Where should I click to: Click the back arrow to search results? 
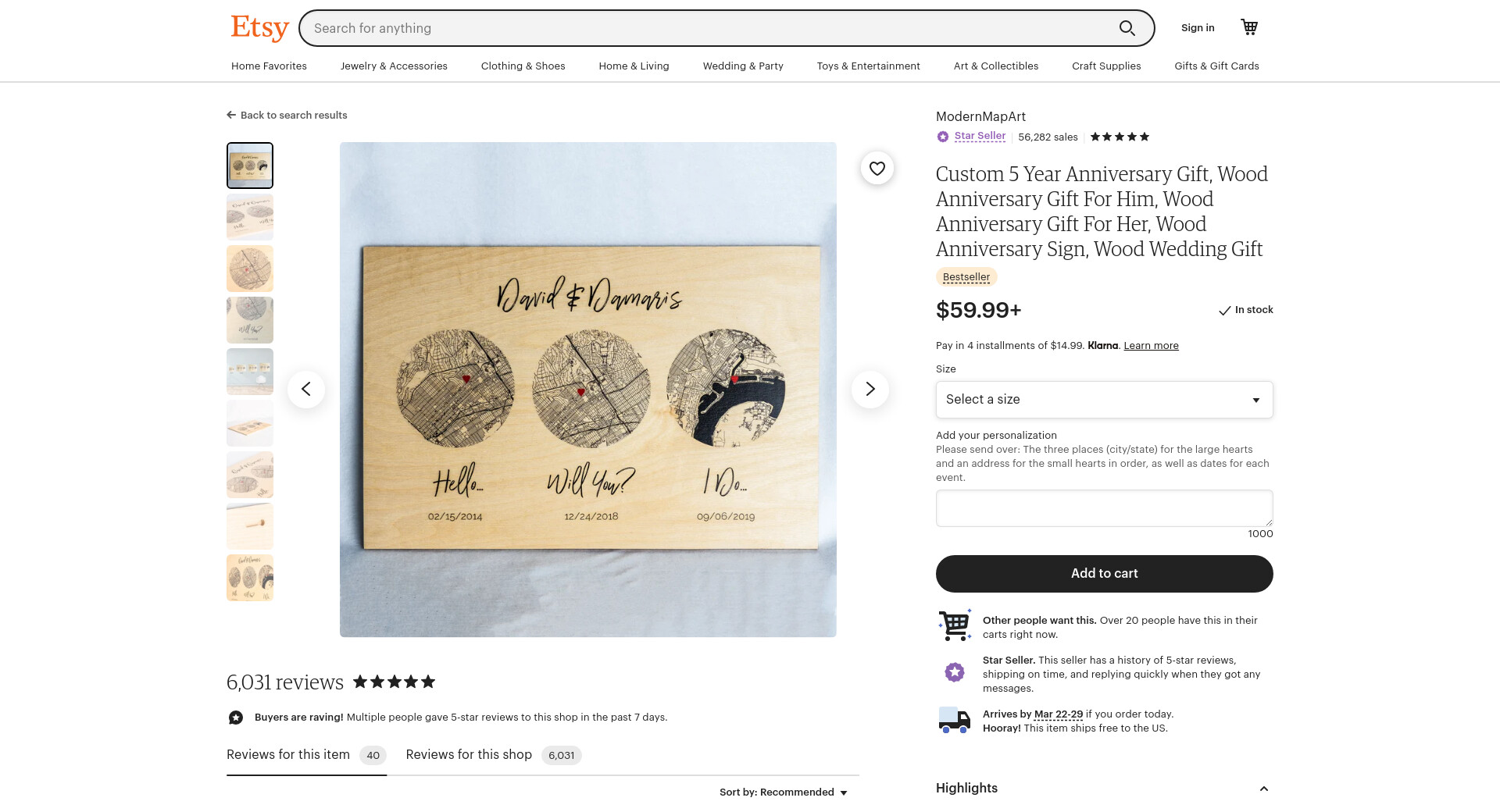pyautogui.click(x=231, y=115)
